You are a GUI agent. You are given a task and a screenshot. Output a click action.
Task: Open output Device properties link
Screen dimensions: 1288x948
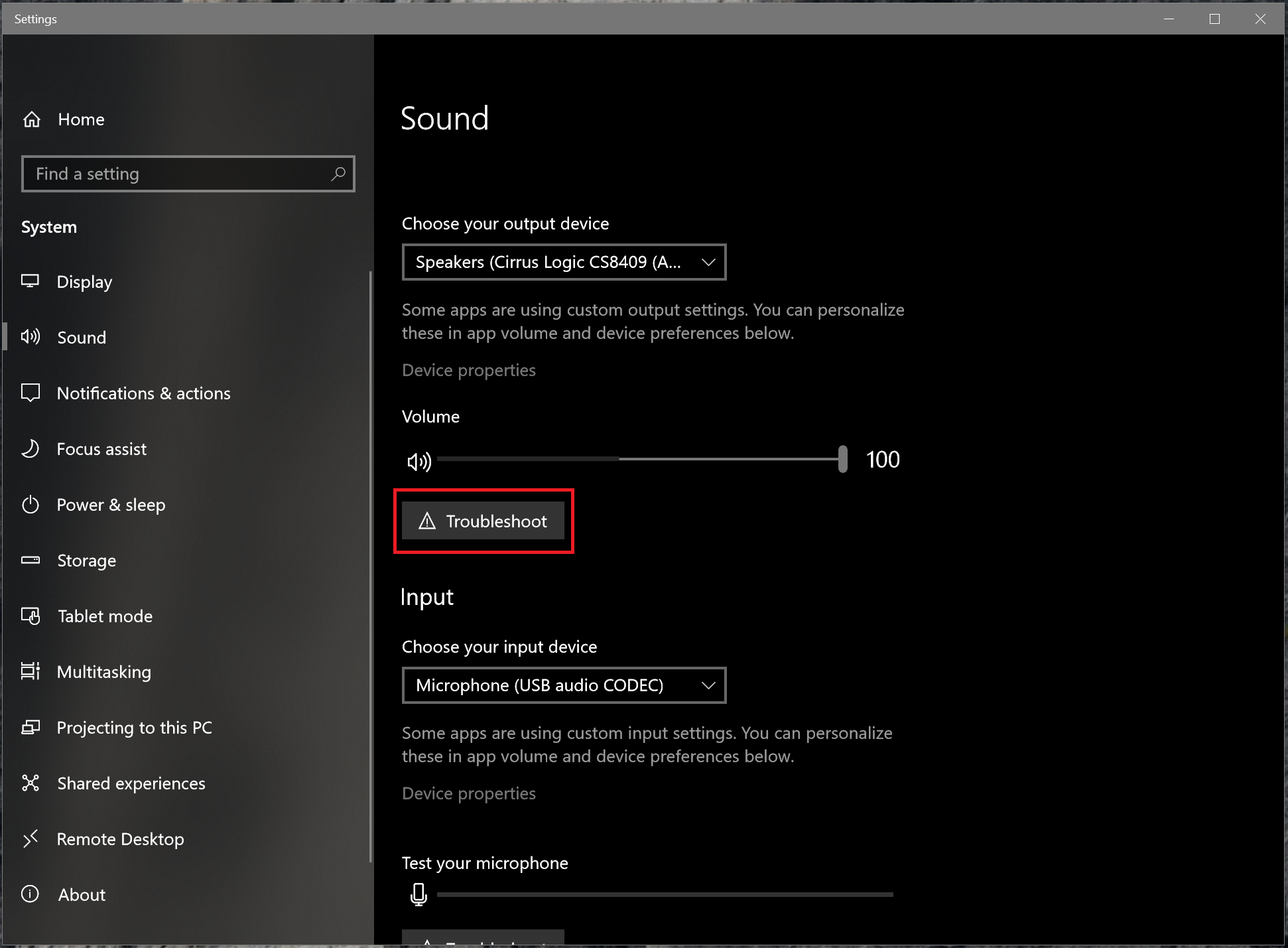click(x=469, y=370)
